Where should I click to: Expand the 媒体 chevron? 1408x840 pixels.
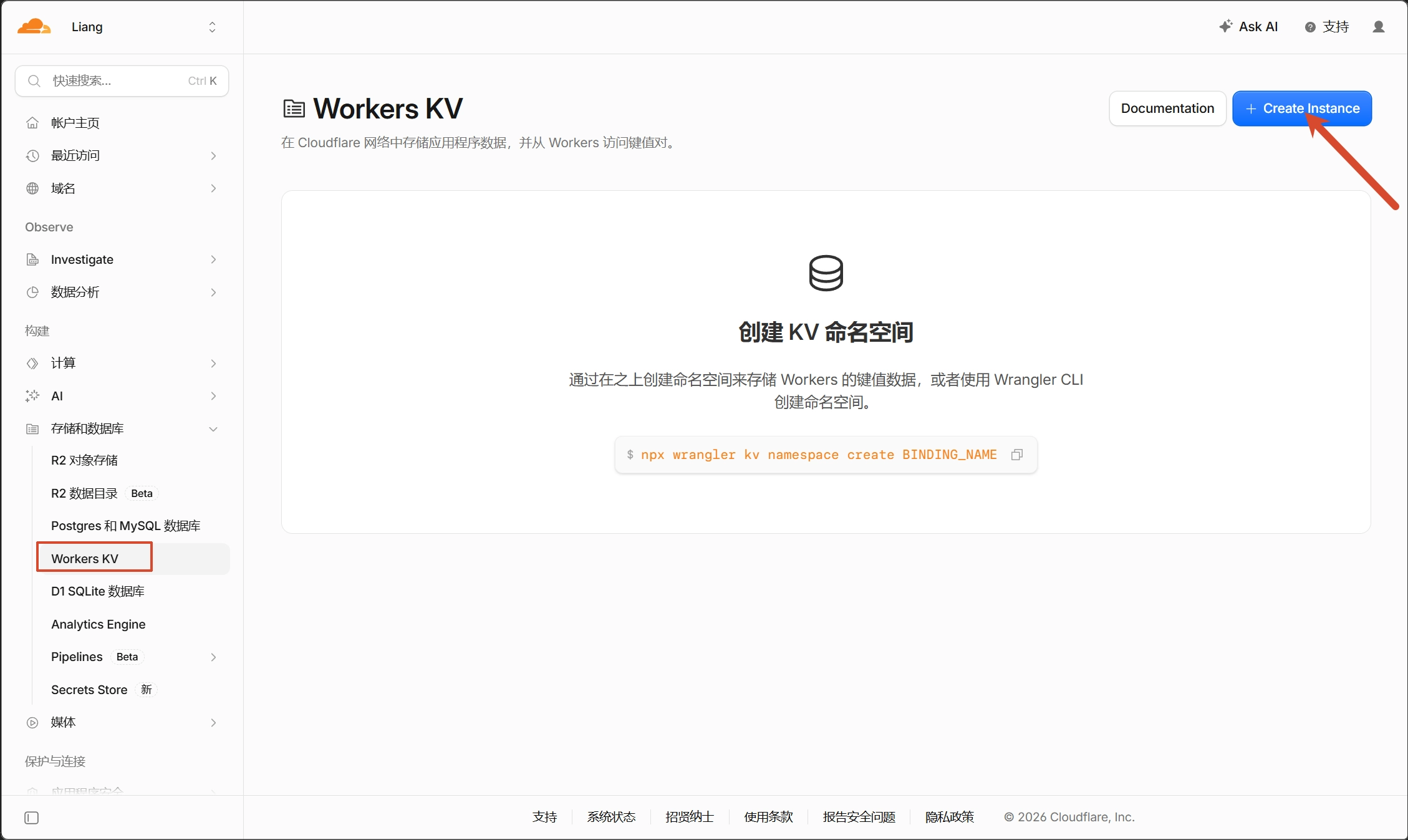(x=213, y=722)
